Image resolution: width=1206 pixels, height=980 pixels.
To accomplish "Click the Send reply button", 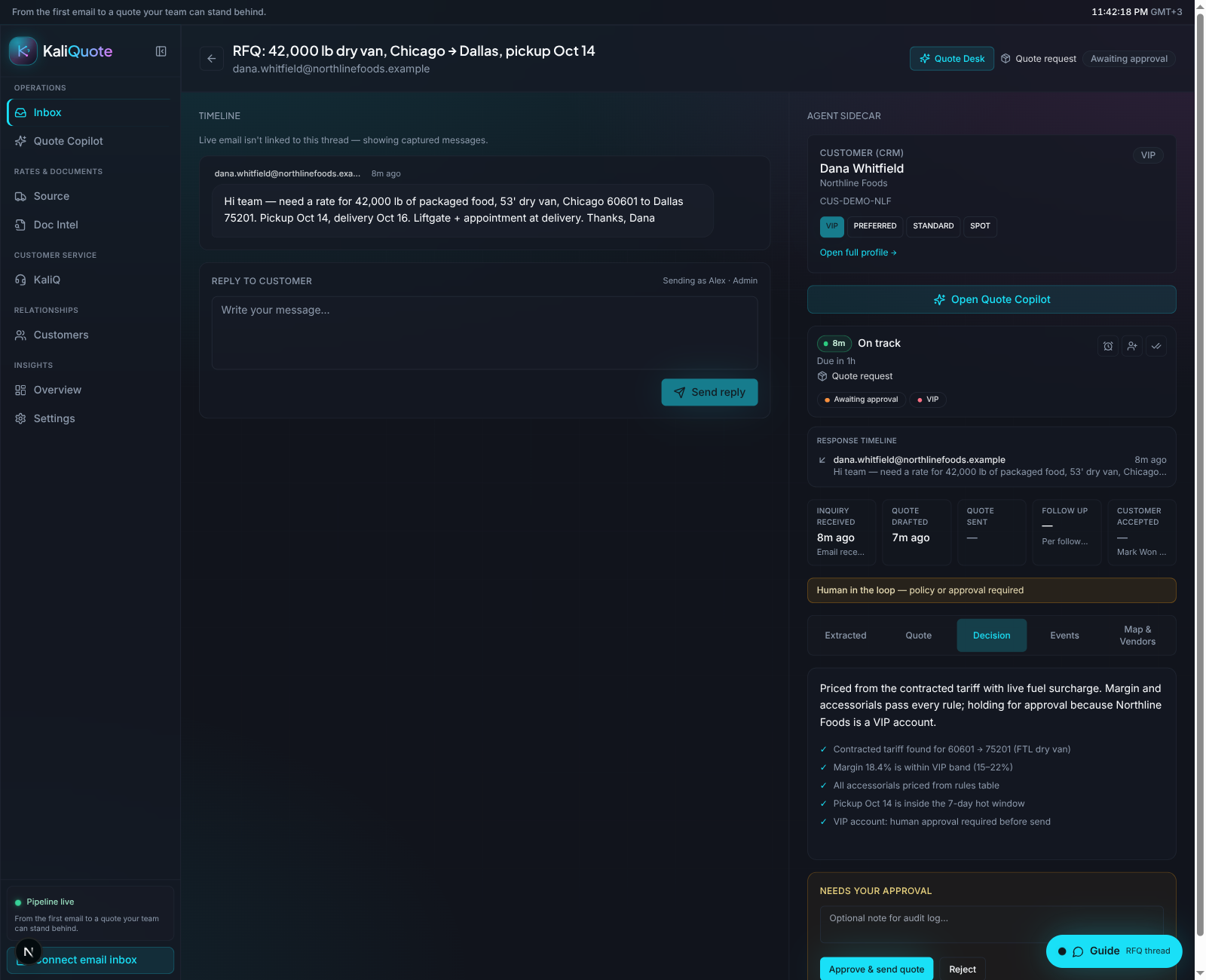I will point(709,392).
